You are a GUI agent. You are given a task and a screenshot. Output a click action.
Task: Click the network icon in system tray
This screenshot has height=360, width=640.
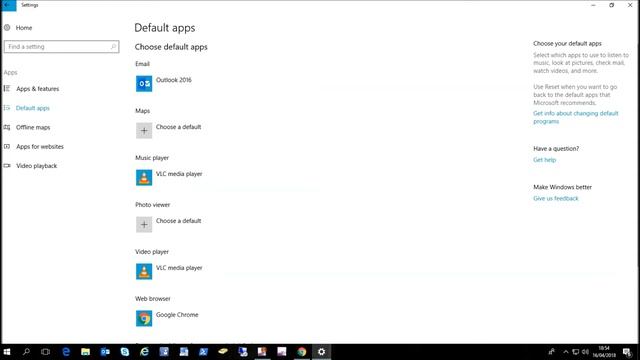(576, 352)
